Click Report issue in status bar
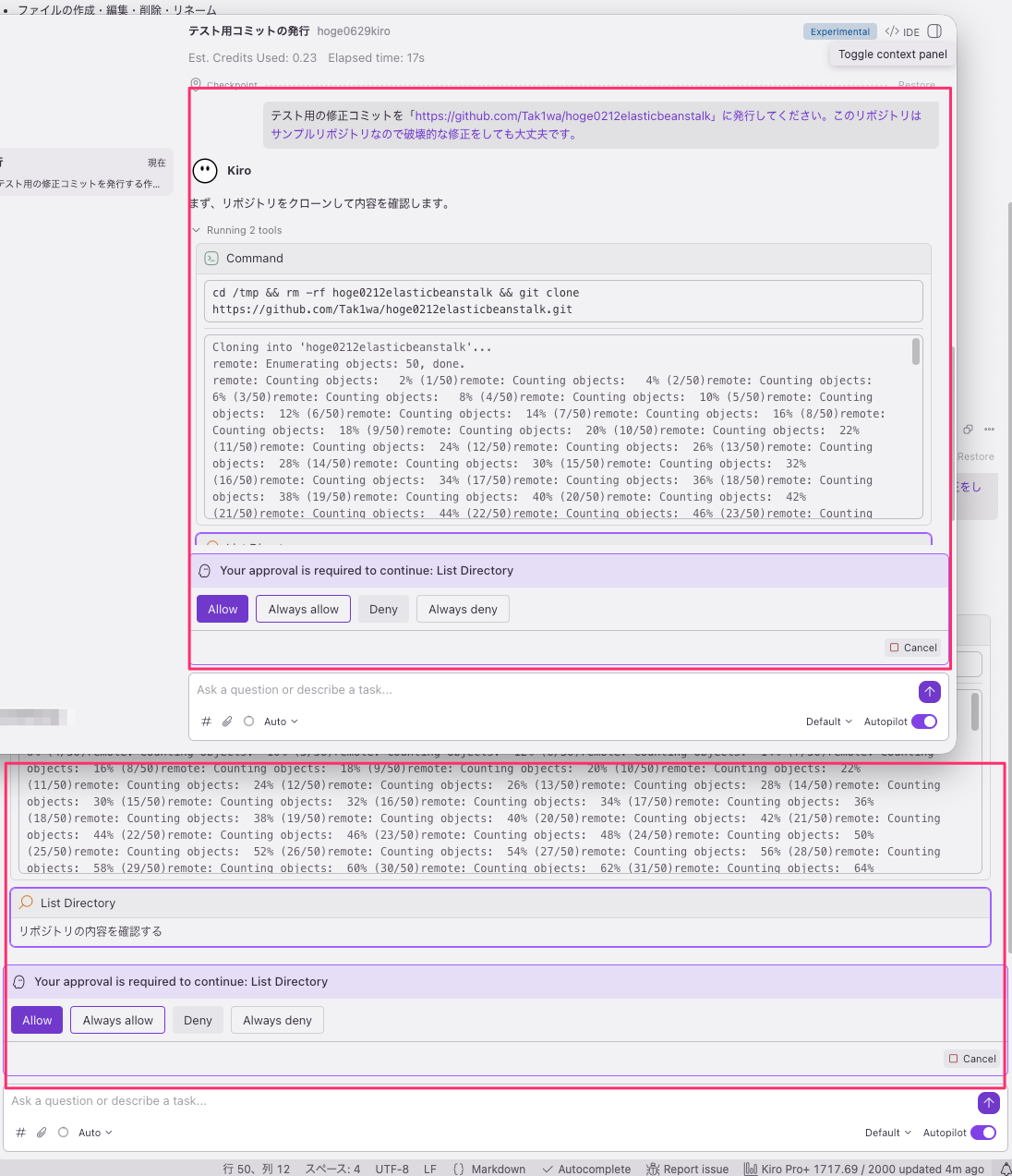The image size is (1012, 1176). [x=688, y=1169]
